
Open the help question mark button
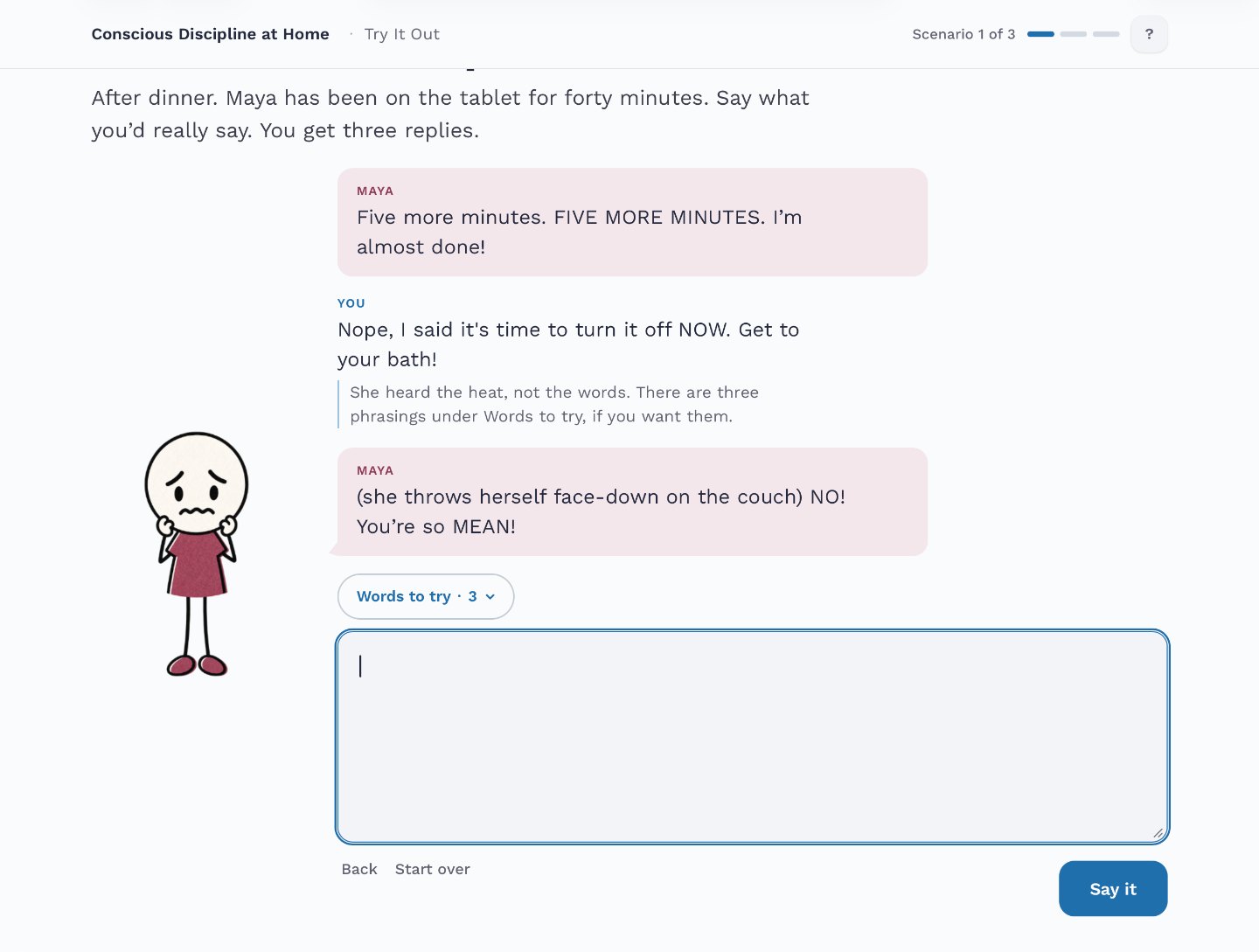pos(1149,34)
